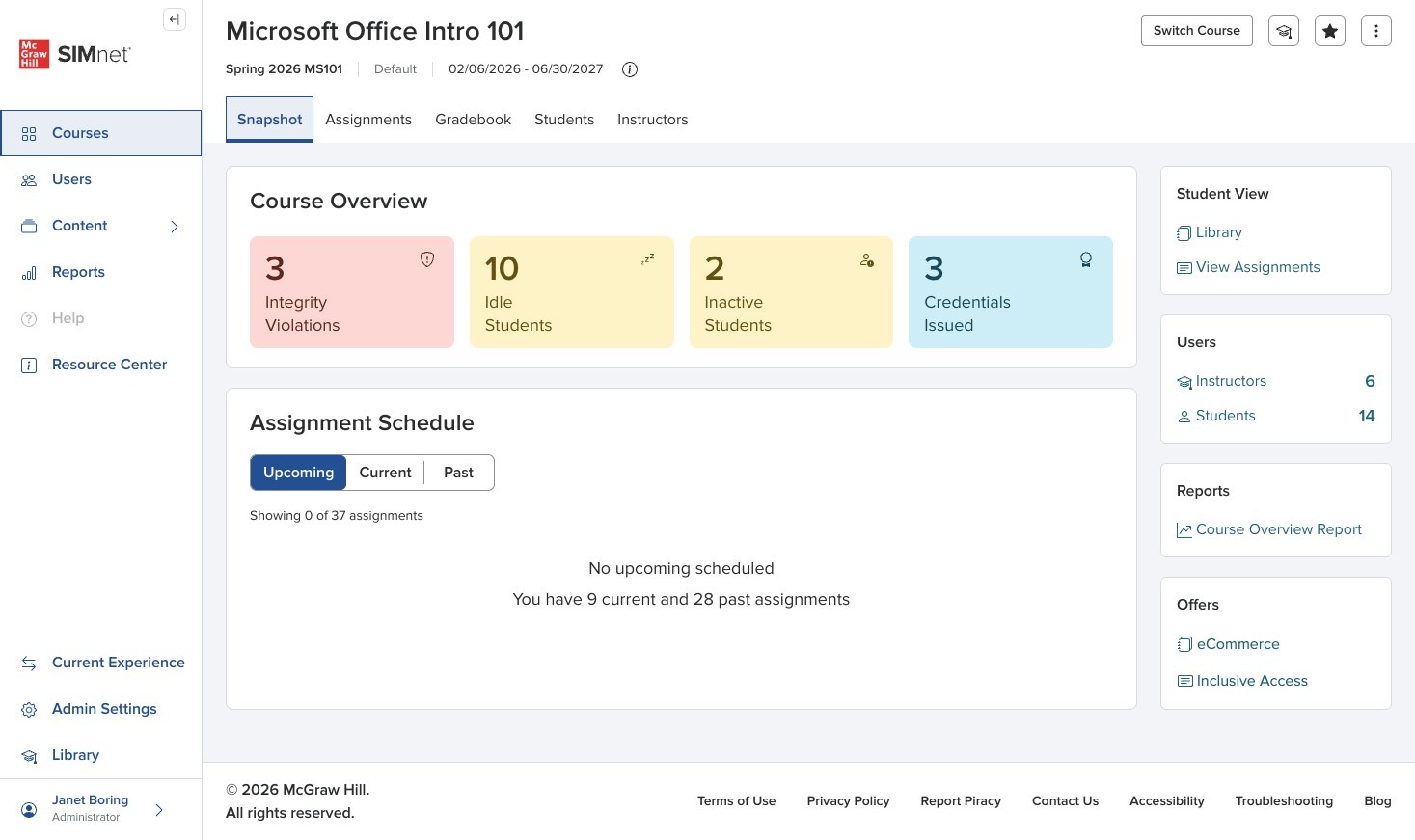The image size is (1415, 840).
Task: Open the Integrity Violations card
Action: coord(352,292)
